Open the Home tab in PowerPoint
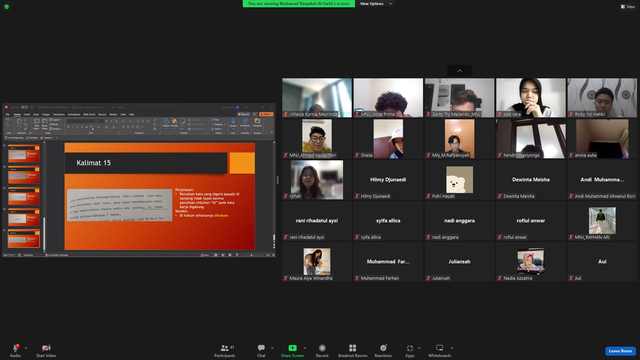640x360 pixels. (17, 114)
